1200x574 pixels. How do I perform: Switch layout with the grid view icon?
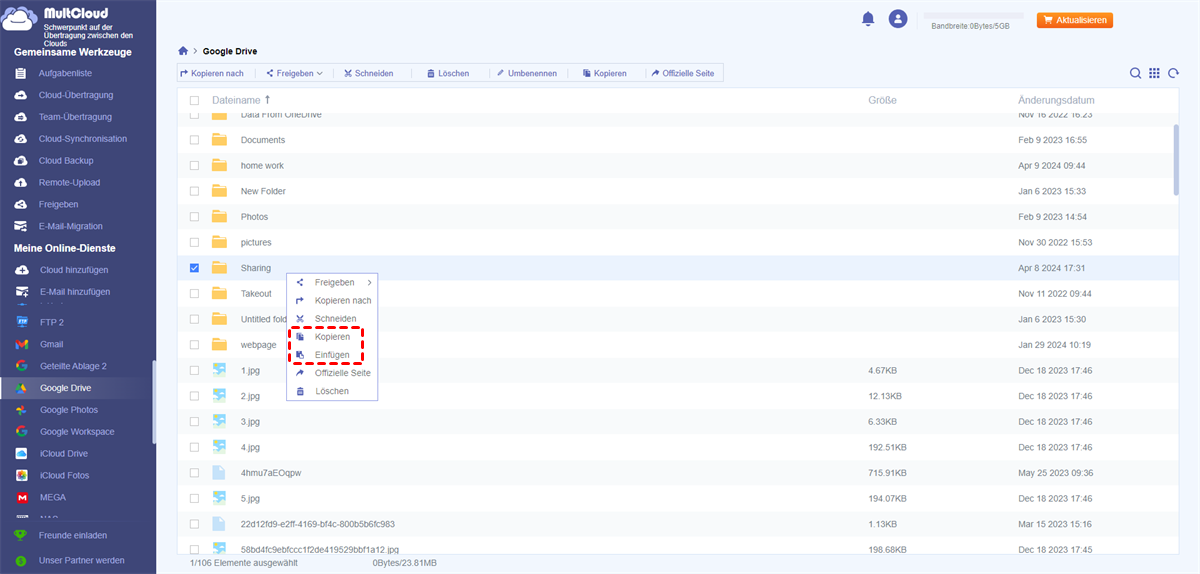(1154, 73)
